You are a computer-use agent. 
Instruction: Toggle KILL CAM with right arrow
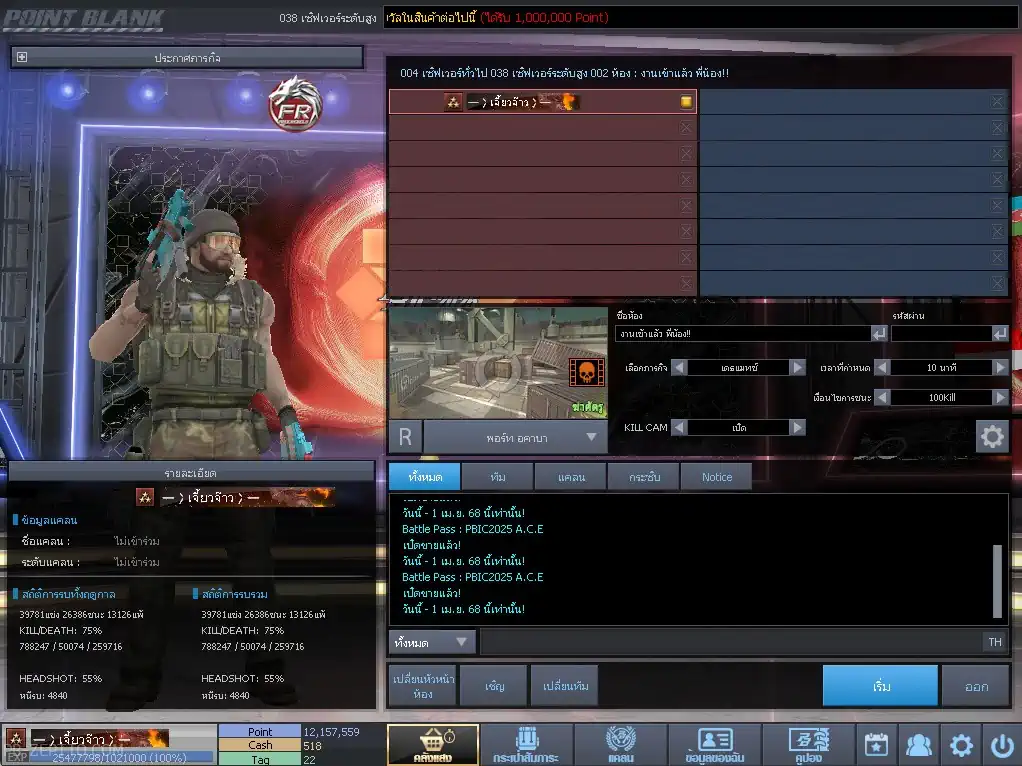tap(797, 427)
